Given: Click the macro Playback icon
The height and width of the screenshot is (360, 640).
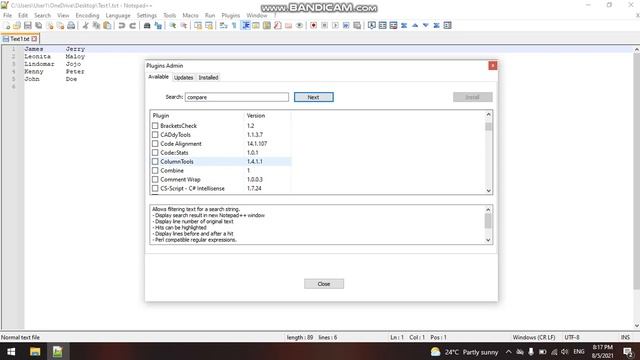Looking at the screenshot, I should [x=335, y=25].
